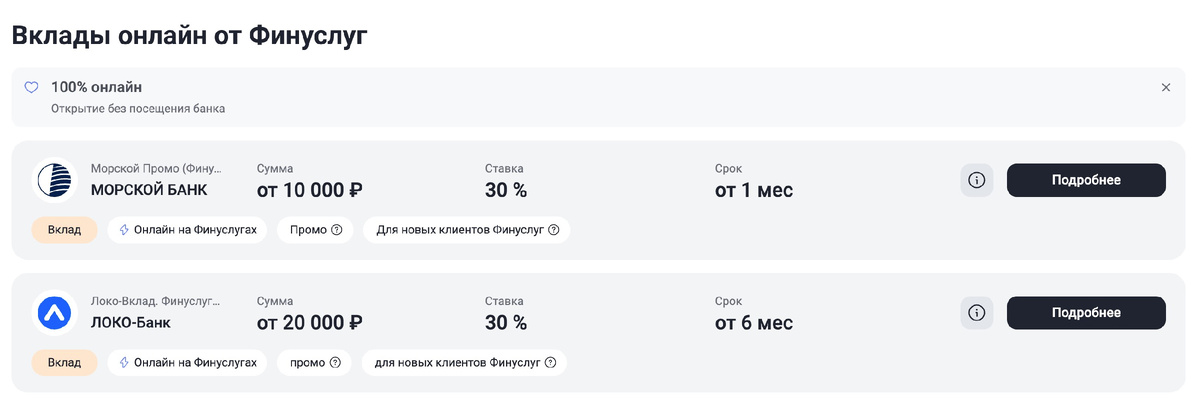Select Вклад tag on Морской Банк card

[64, 230]
